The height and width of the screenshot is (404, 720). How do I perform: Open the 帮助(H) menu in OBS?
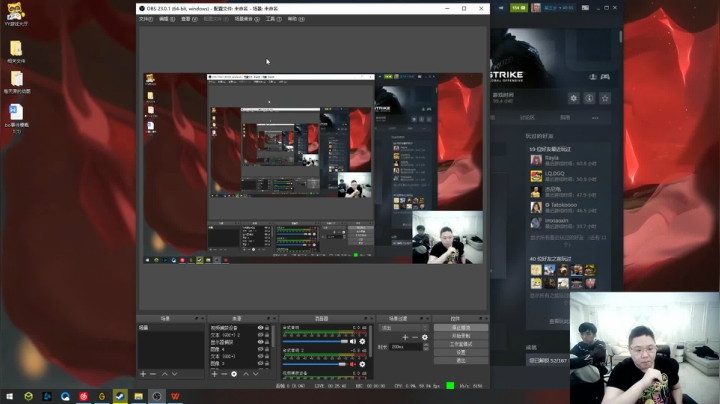pos(296,19)
